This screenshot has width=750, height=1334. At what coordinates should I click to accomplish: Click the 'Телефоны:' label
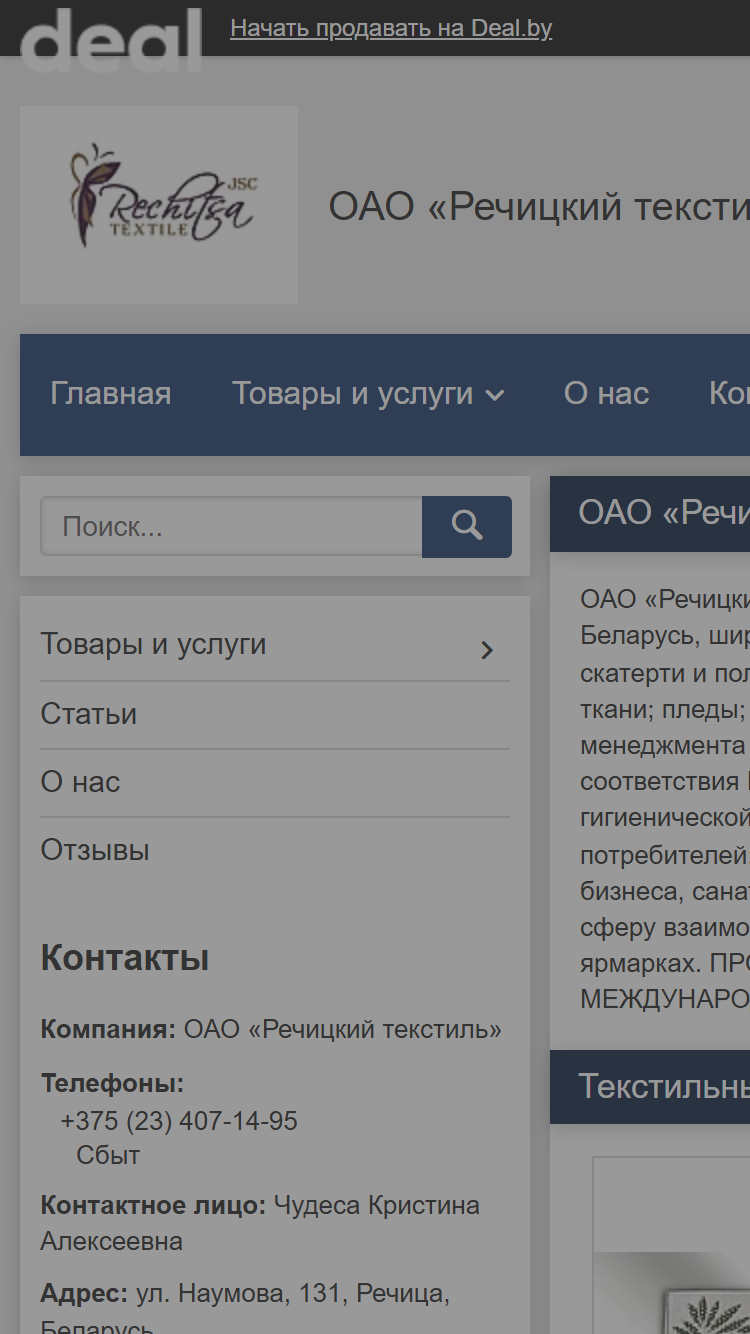112,1084
